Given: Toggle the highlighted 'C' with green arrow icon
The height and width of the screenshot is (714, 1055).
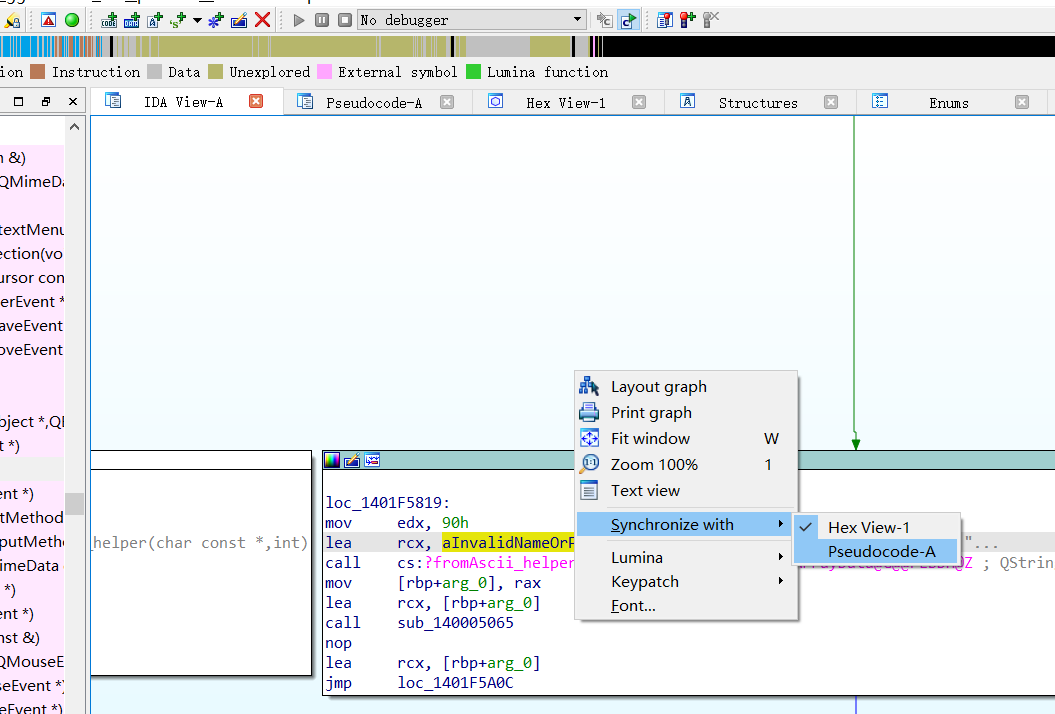Looking at the screenshot, I should (x=628, y=20).
